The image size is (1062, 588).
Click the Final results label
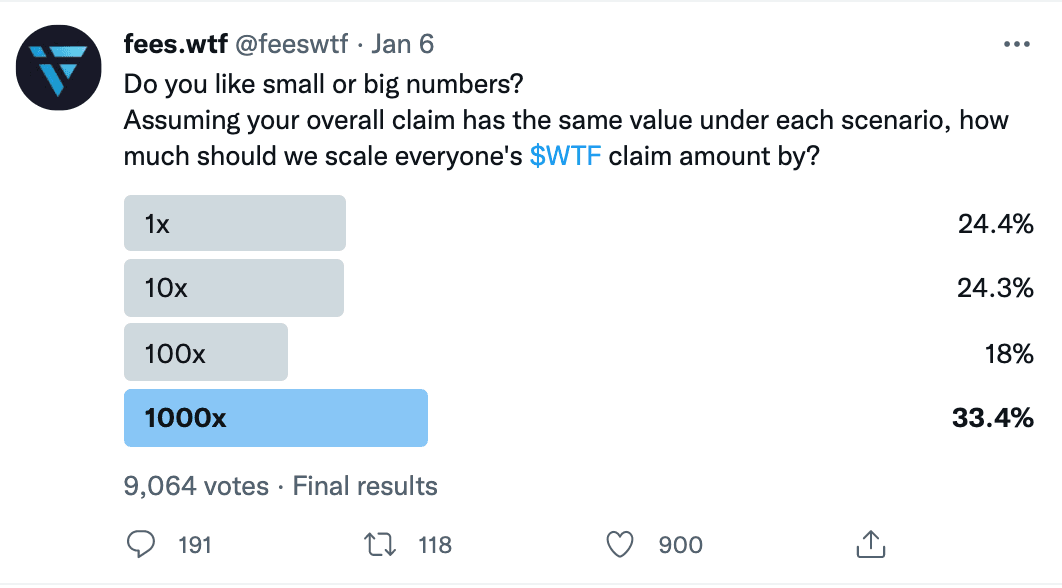364,486
